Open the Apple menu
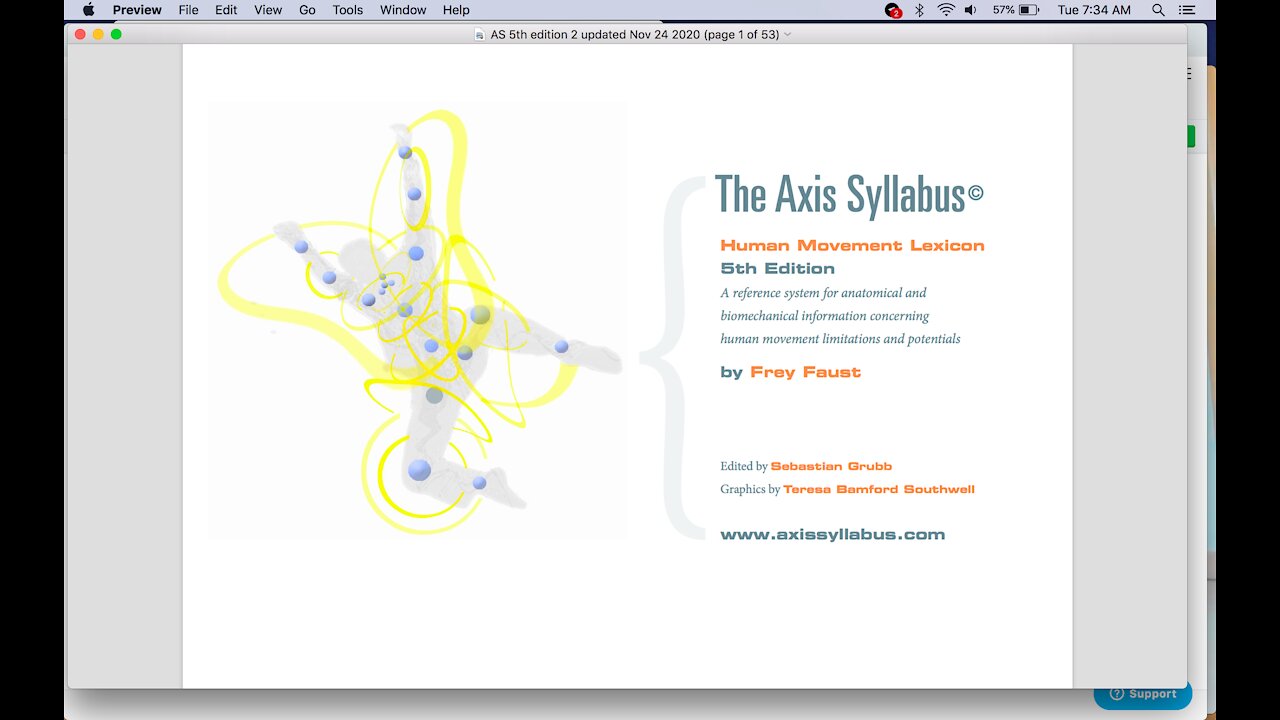This screenshot has width=1280, height=720. click(x=88, y=10)
